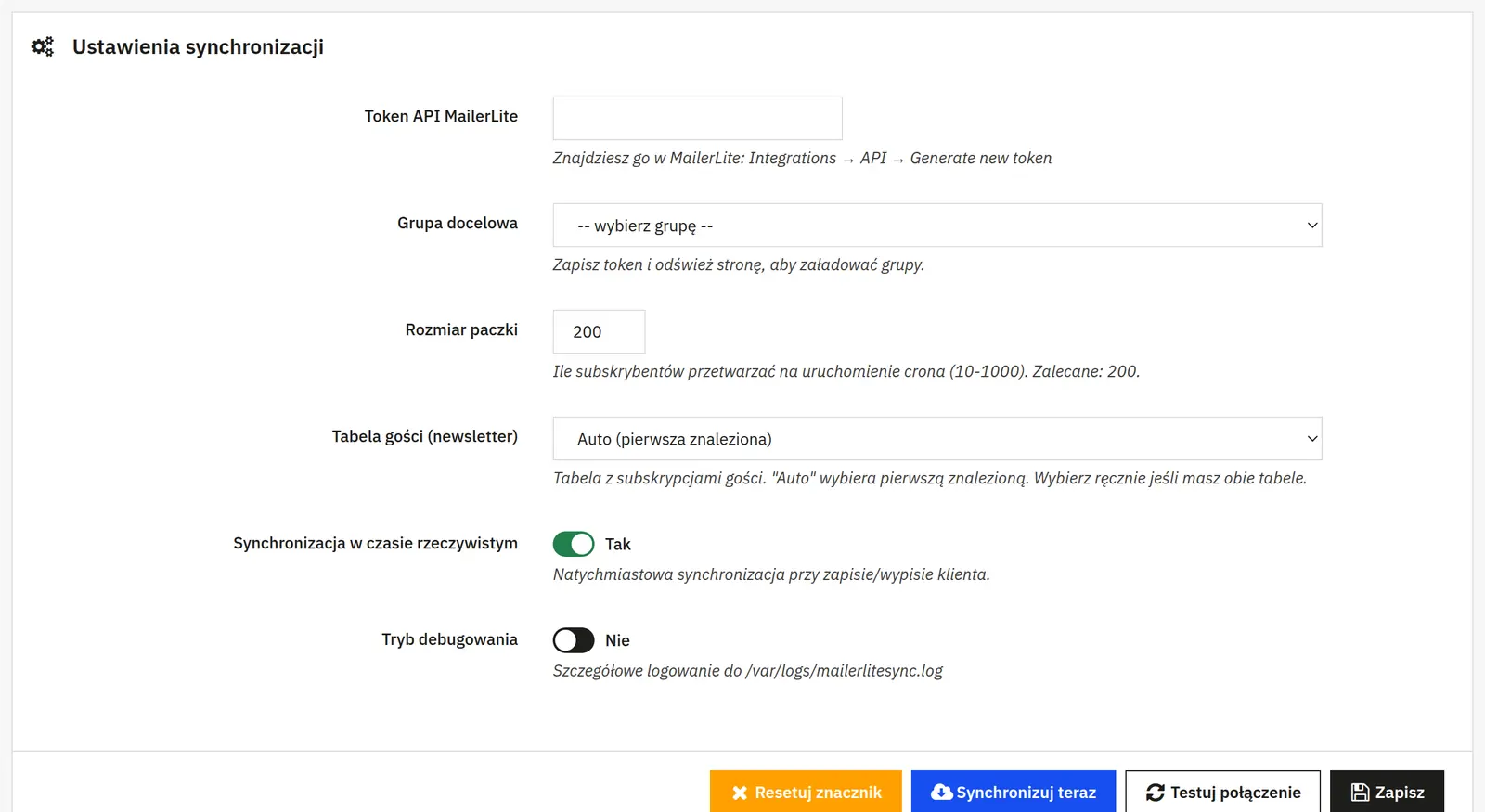
Task: Click the Token API MailerLite label
Action: [441, 116]
